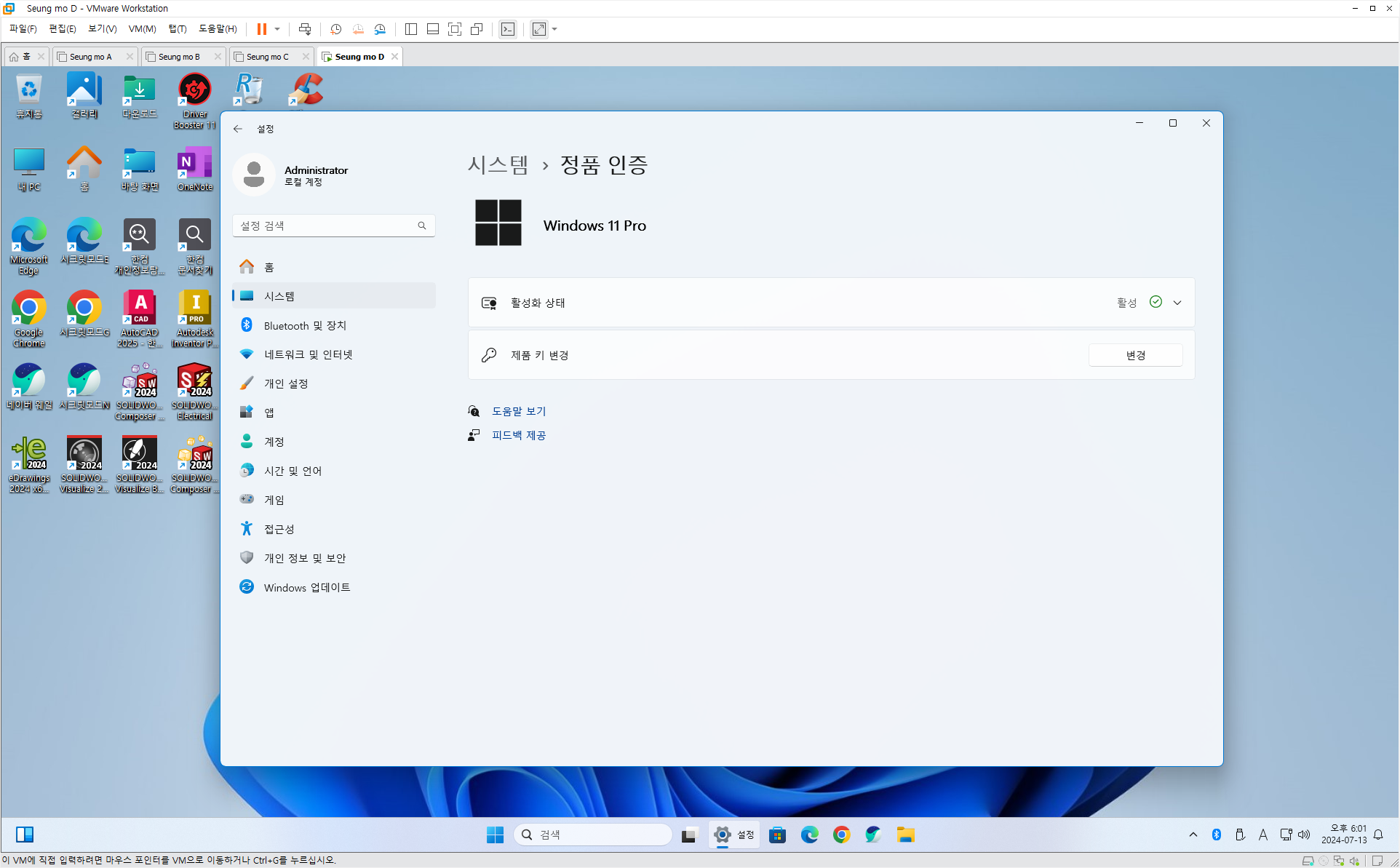The height and width of the screenshot is (868, 1400).
Task: Open the console view icon
Action: 508,29
